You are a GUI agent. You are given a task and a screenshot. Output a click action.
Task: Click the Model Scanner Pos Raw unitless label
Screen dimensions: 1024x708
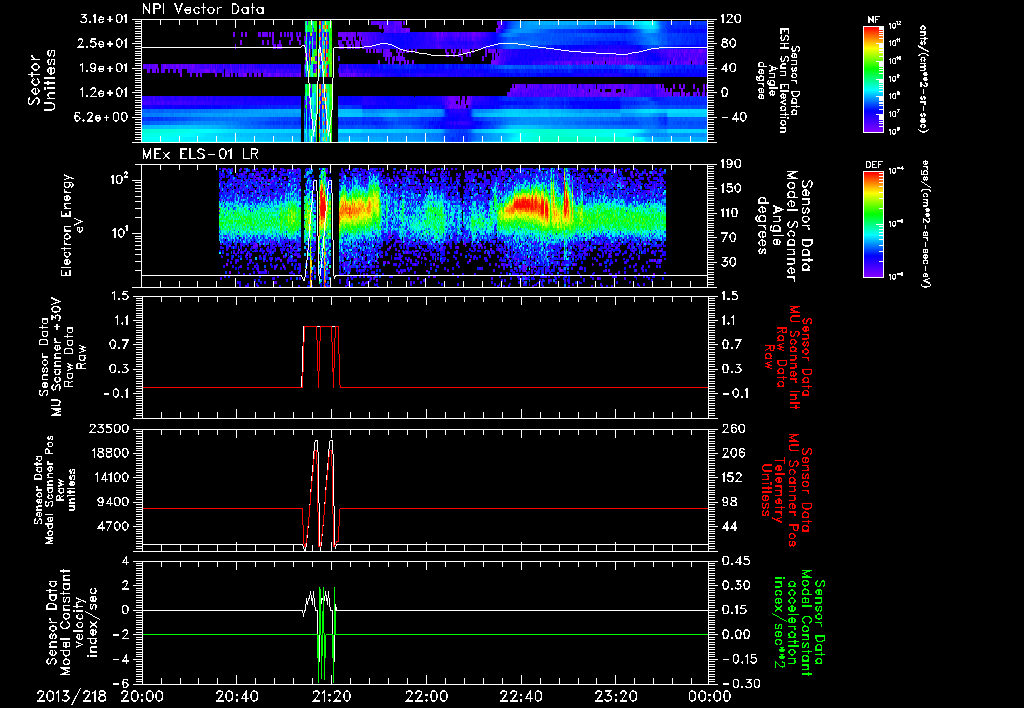[55, 490]
